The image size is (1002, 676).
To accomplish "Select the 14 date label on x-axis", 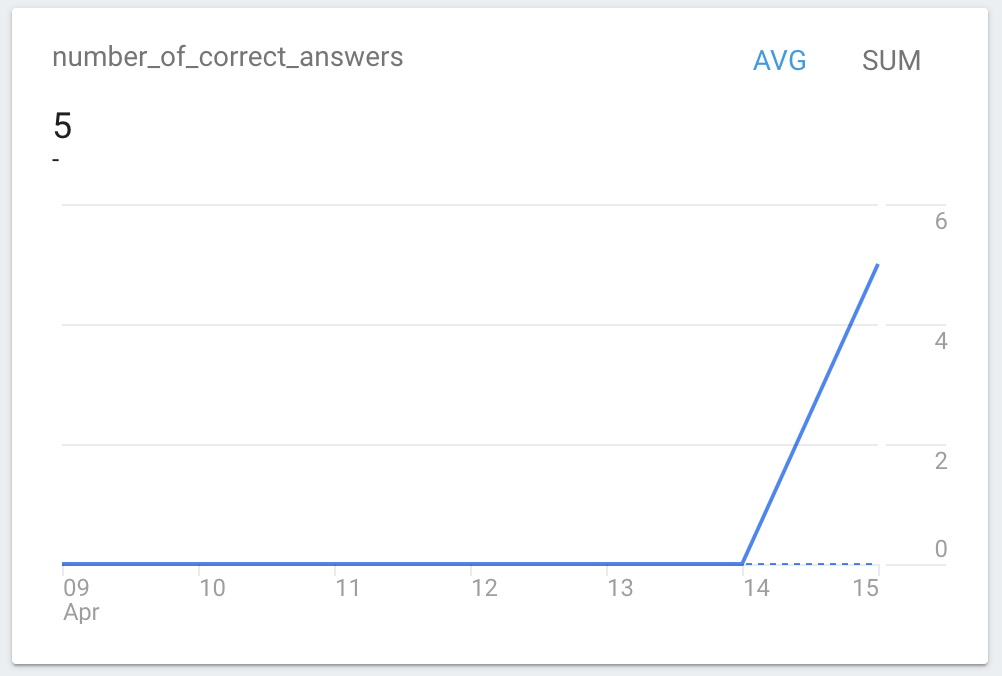I will click(x=756, y=588).
